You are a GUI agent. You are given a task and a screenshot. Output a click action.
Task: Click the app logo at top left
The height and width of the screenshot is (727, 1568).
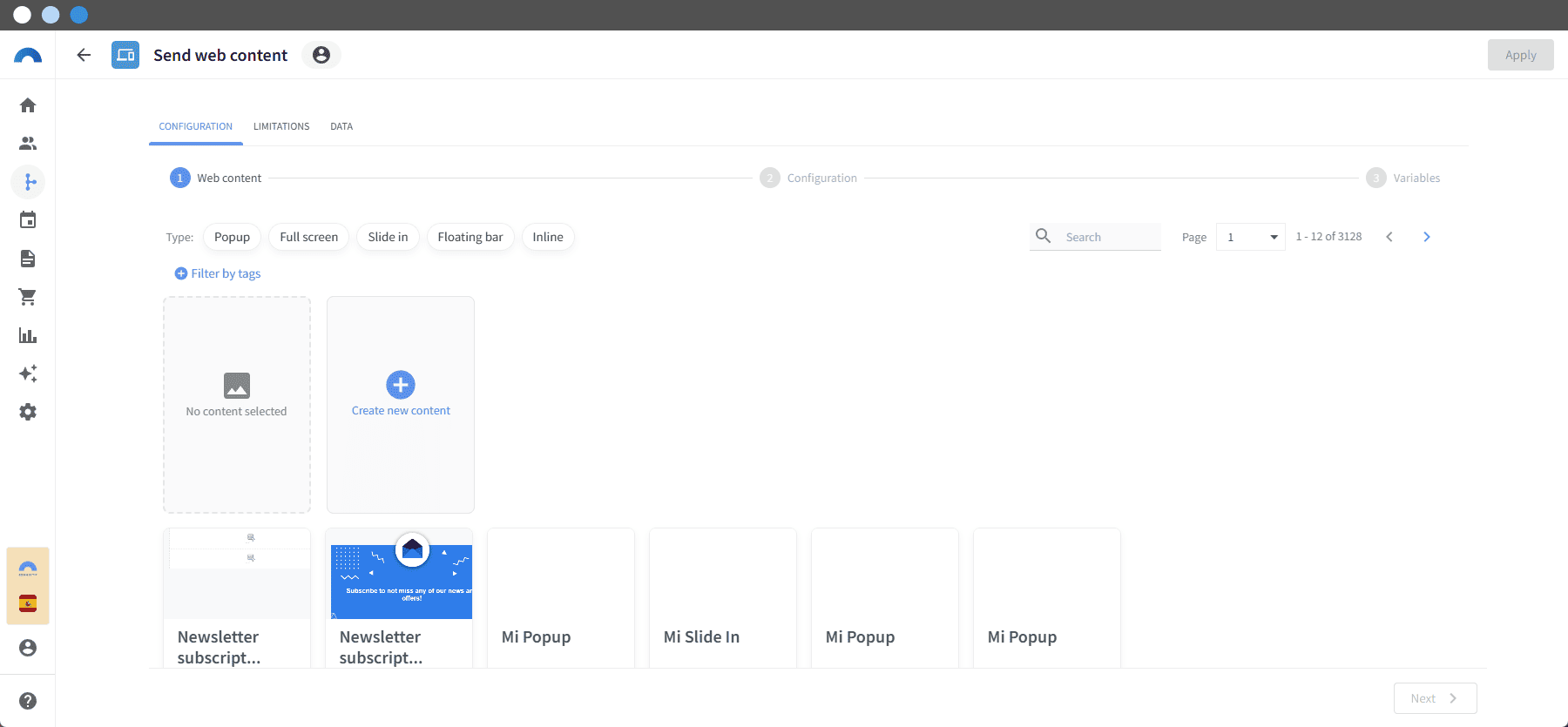tap(28, 56)
